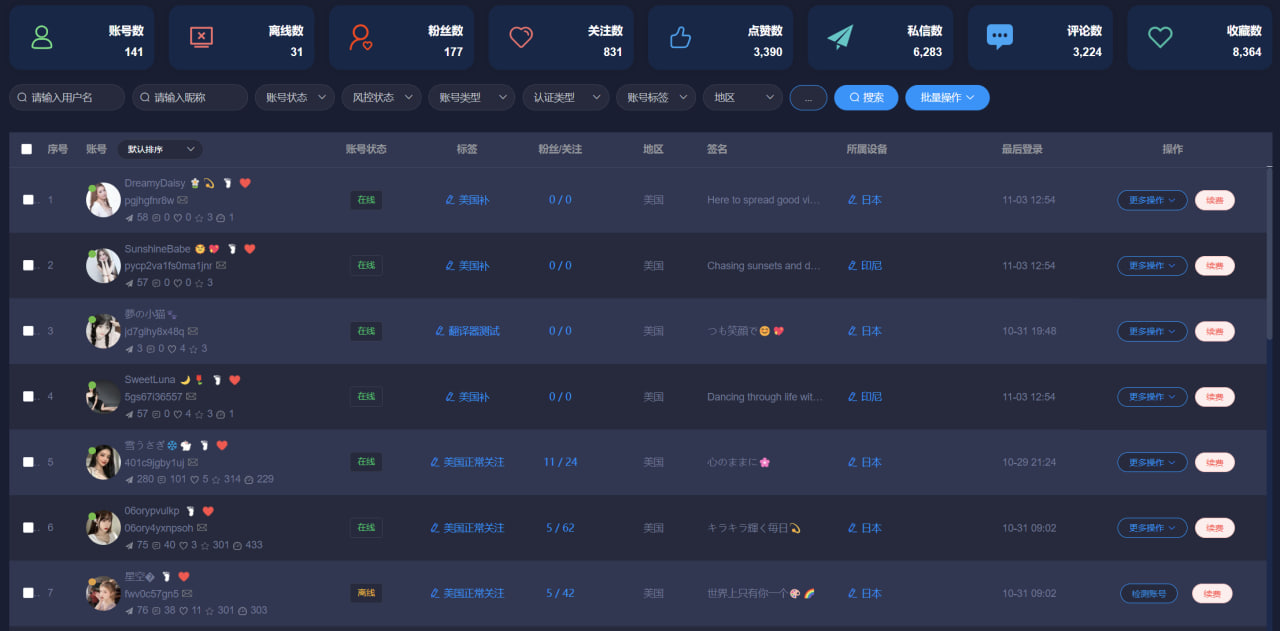This screenshot has width=1280, height=631.
Task: Click the 收藏数 green heart icon
Action: point(1159,37)
